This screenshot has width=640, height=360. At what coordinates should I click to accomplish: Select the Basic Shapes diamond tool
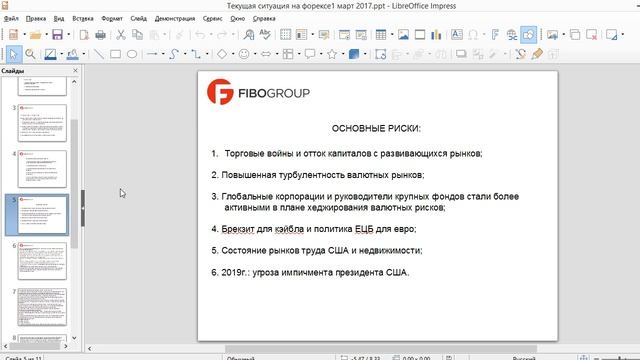222,54
